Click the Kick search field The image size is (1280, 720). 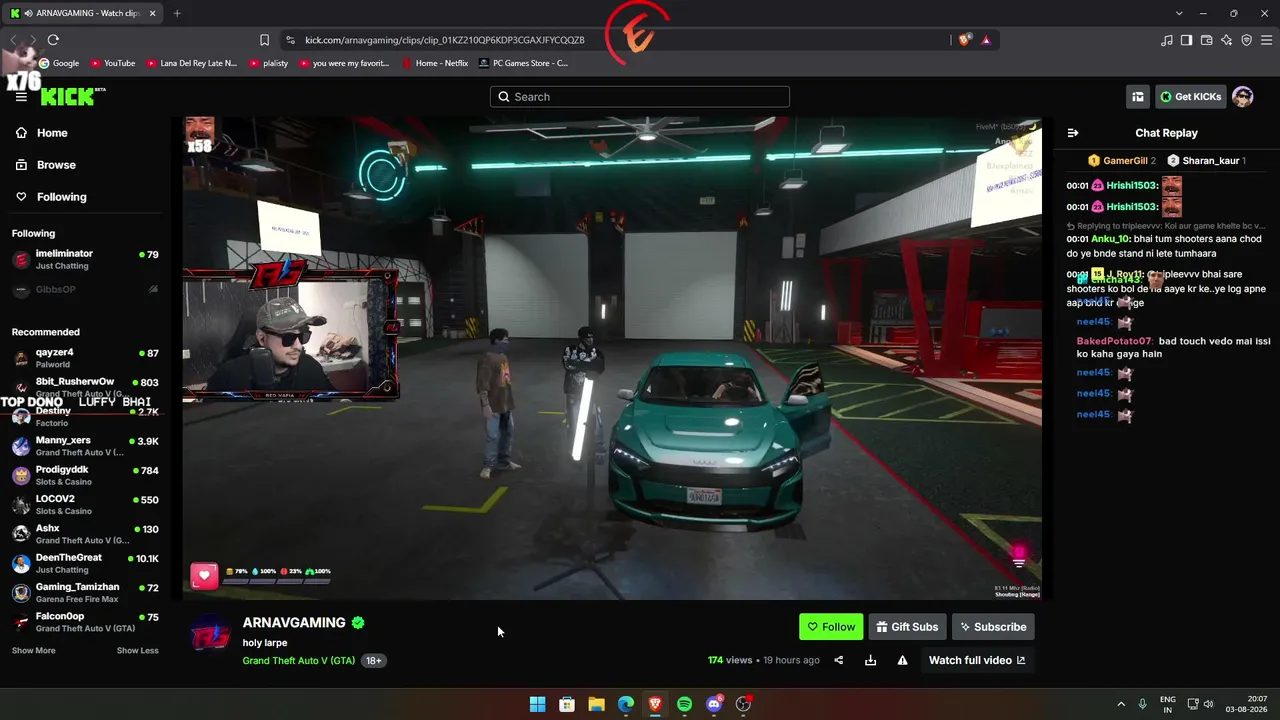pos(640,97)
